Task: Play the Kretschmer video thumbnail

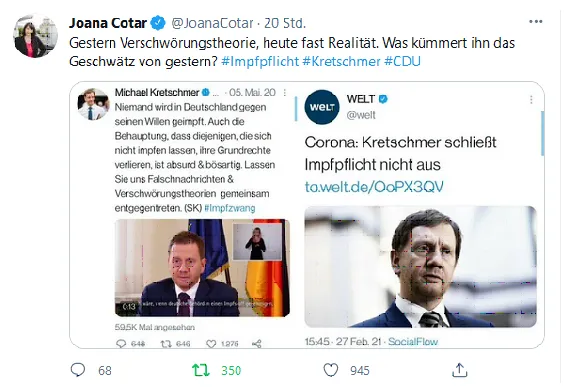Action: click(x=202, y=268)
